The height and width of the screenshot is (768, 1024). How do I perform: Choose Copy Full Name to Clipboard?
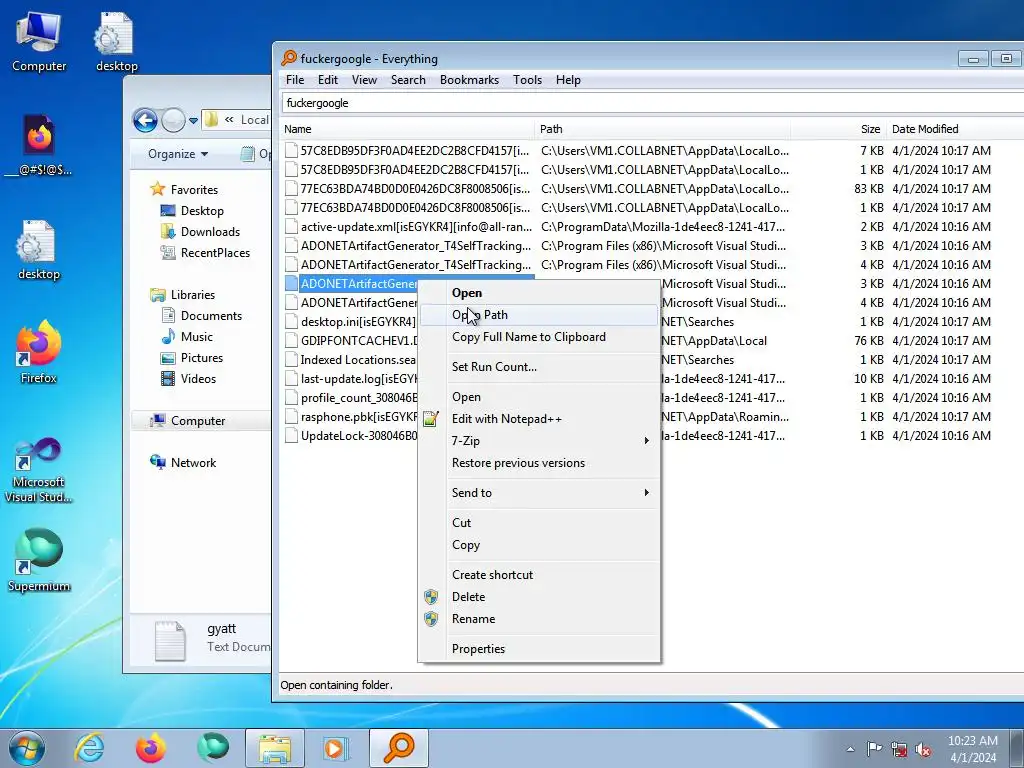click(539, 337)
